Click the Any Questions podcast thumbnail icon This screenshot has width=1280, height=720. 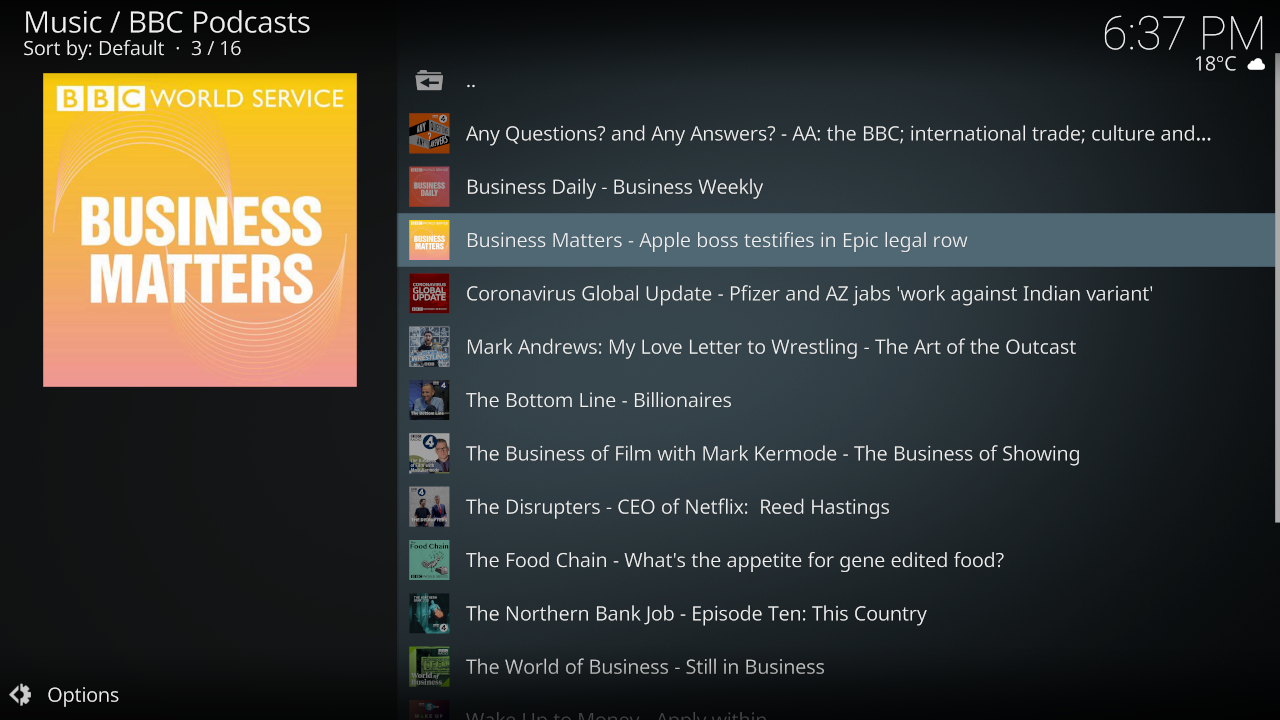[x=429, y=134]
